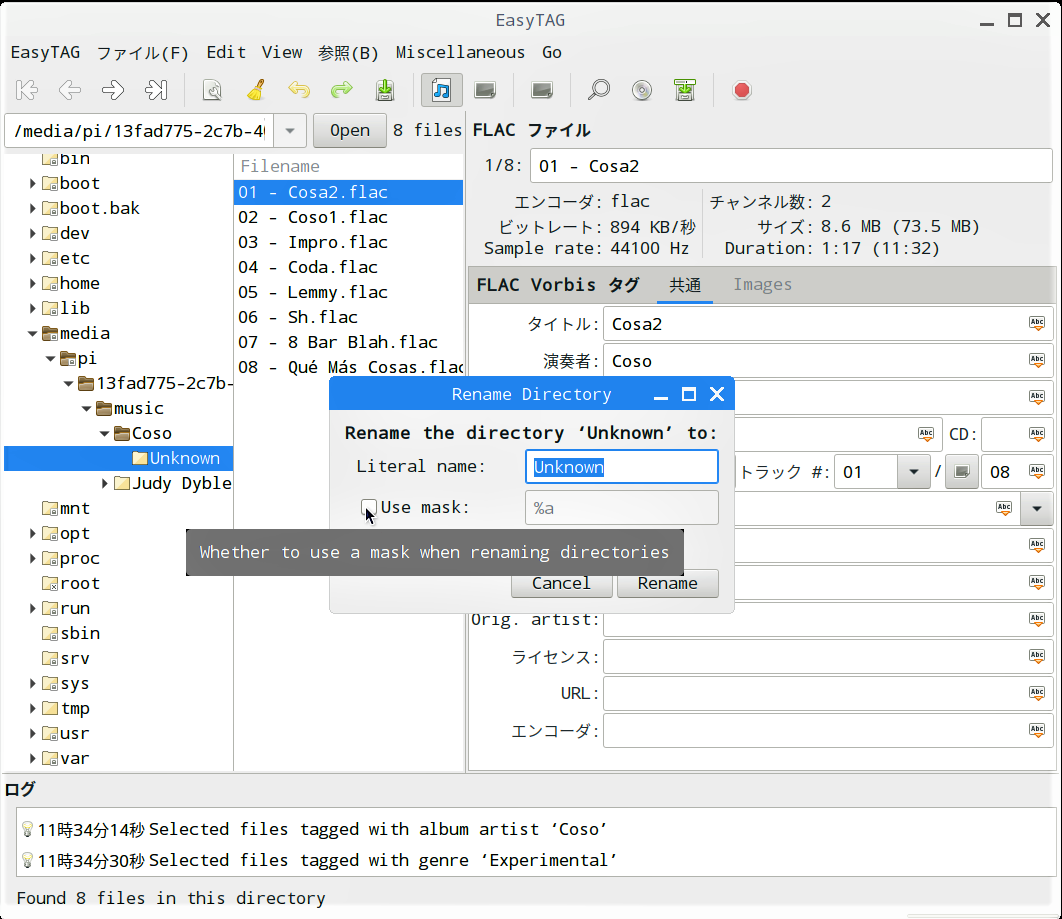Click the red Stop icon
Viewport: 1062px width, 919px height.
tap(742, 90)
